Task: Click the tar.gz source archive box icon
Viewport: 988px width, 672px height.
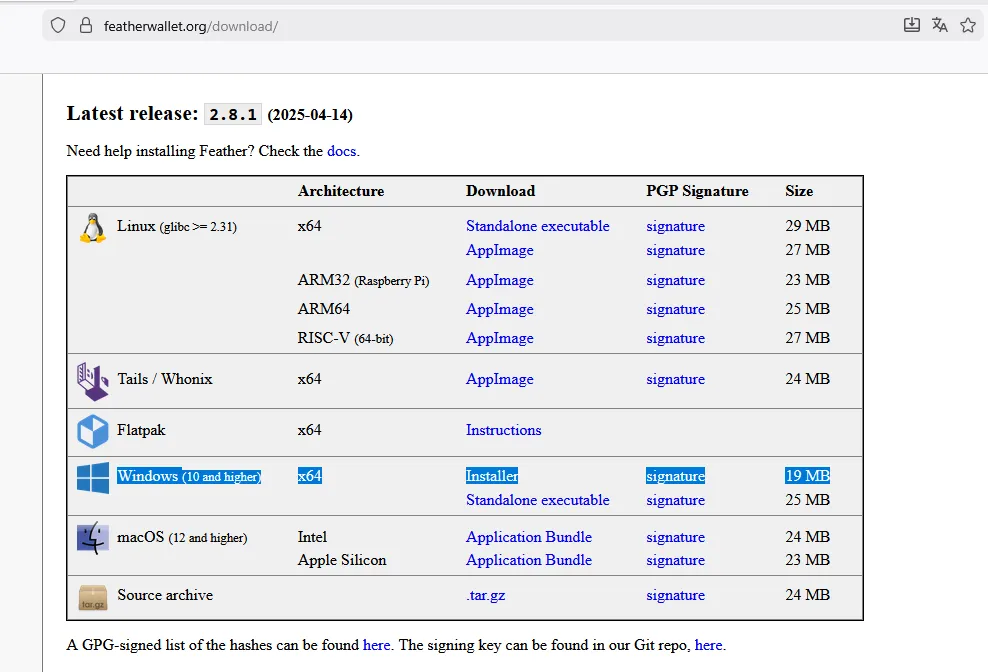Action: click(x=93, y=598)
